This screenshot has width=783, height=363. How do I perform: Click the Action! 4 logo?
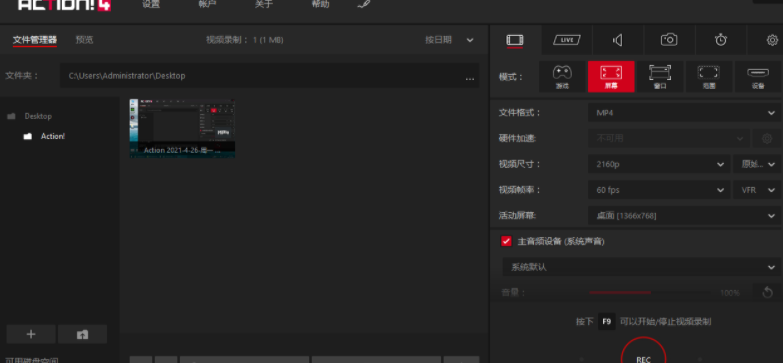64,5
